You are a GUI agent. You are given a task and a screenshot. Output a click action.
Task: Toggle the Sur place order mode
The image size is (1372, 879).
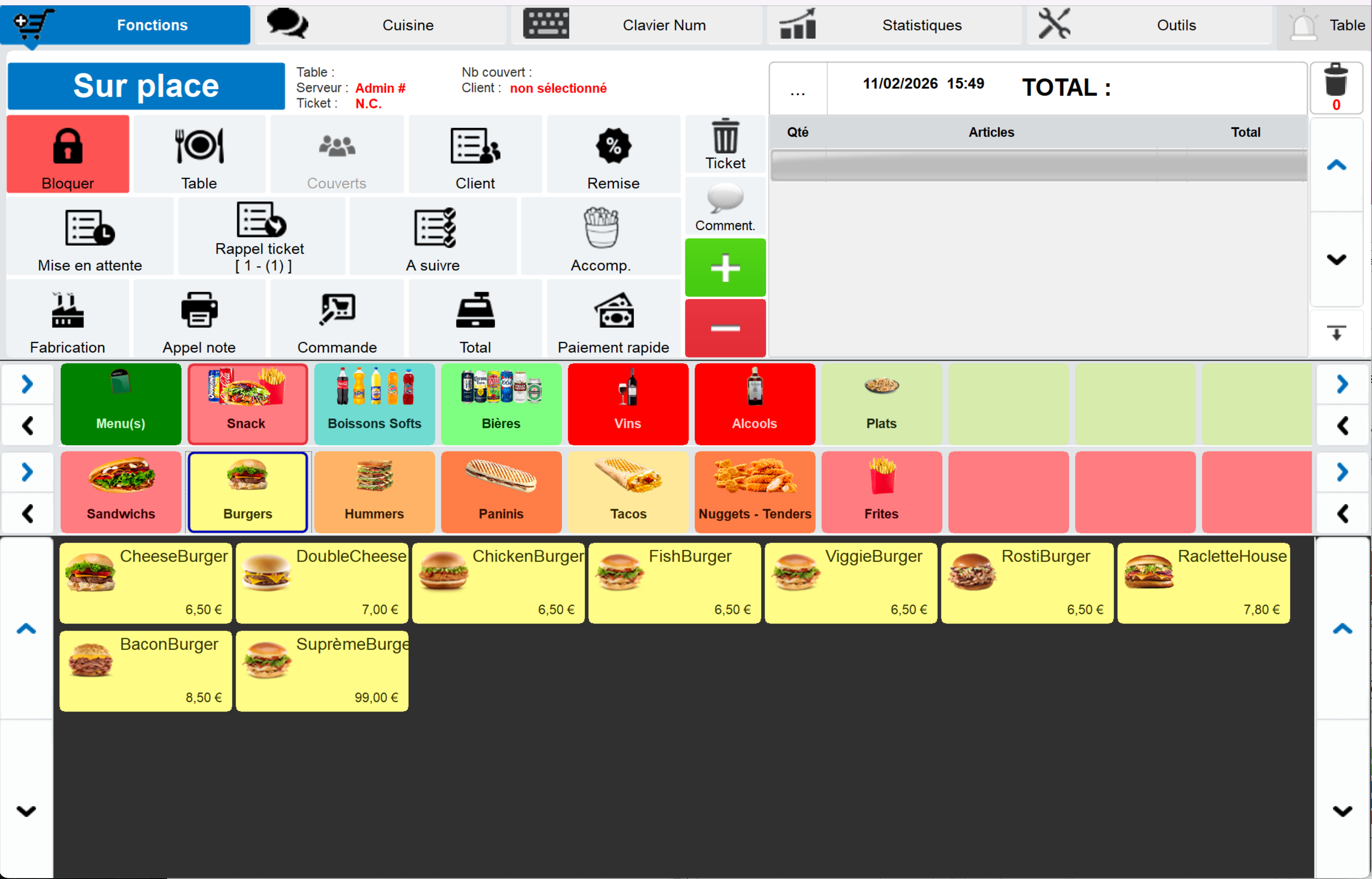tap(146, 86)
